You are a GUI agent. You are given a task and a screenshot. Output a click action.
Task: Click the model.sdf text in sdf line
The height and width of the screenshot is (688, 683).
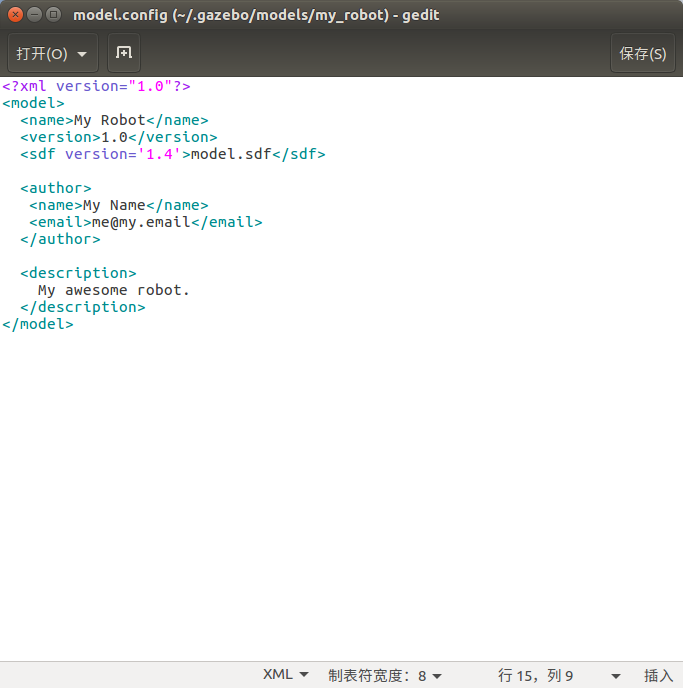231,154
